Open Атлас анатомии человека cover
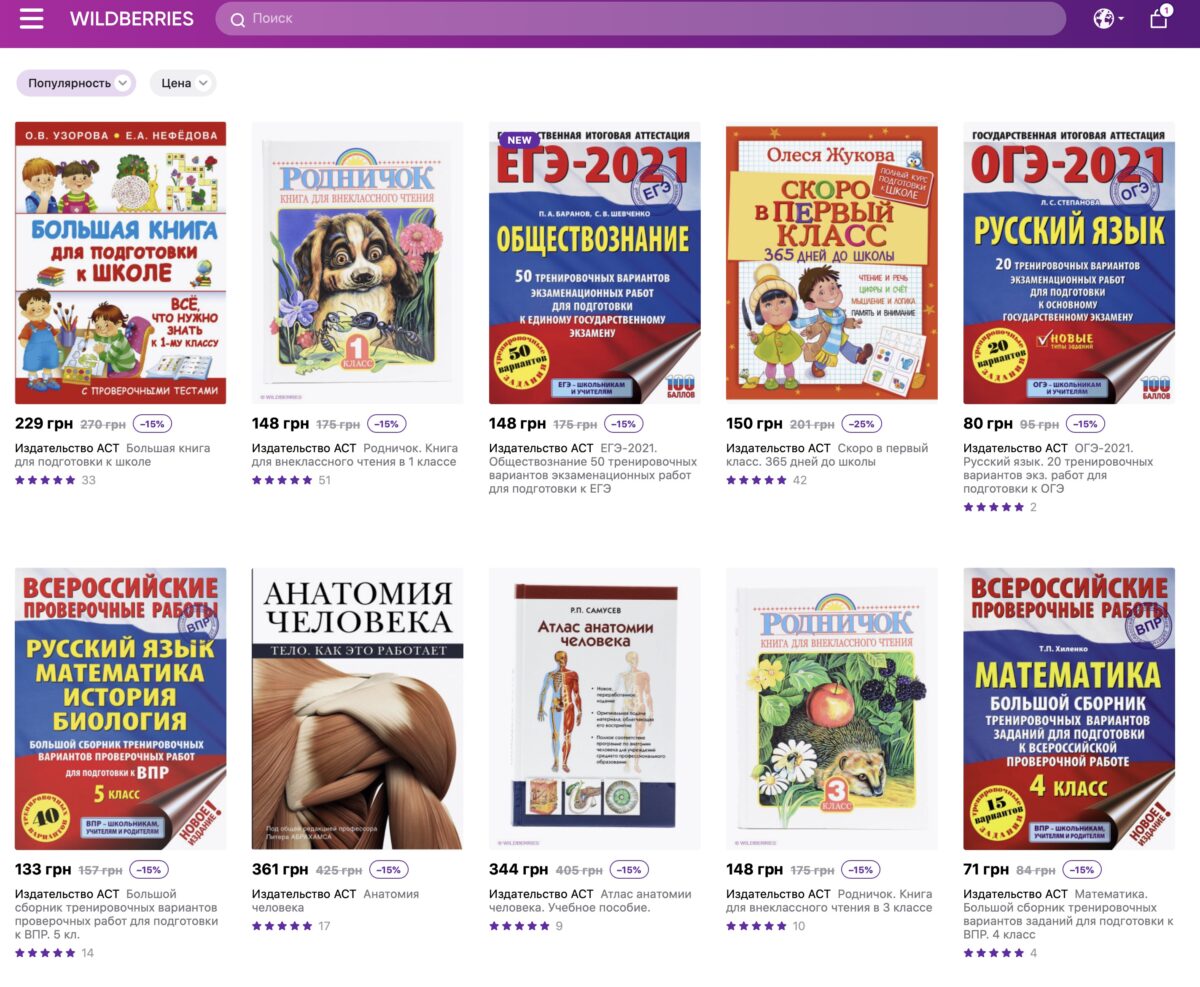This screenshot has height=987, width=1200. [595, 709]
